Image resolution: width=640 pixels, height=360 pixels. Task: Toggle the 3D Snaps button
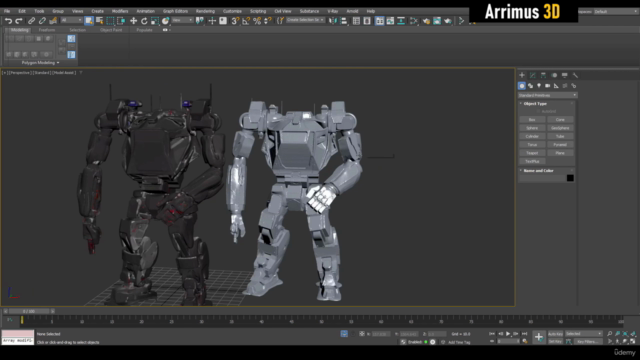(x=235, y=21)
